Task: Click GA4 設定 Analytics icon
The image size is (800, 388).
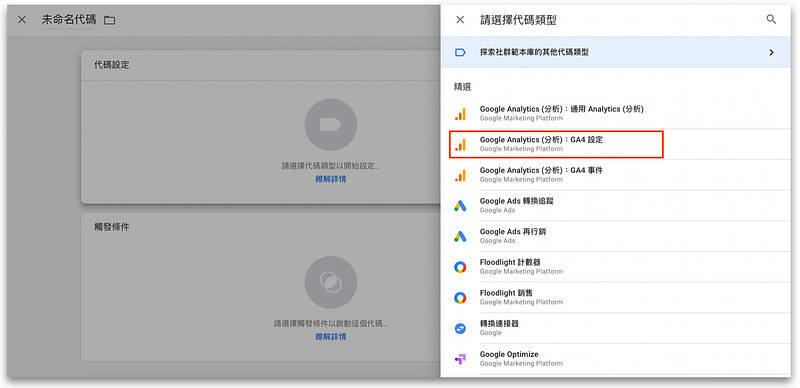Action: pos(460,144)
